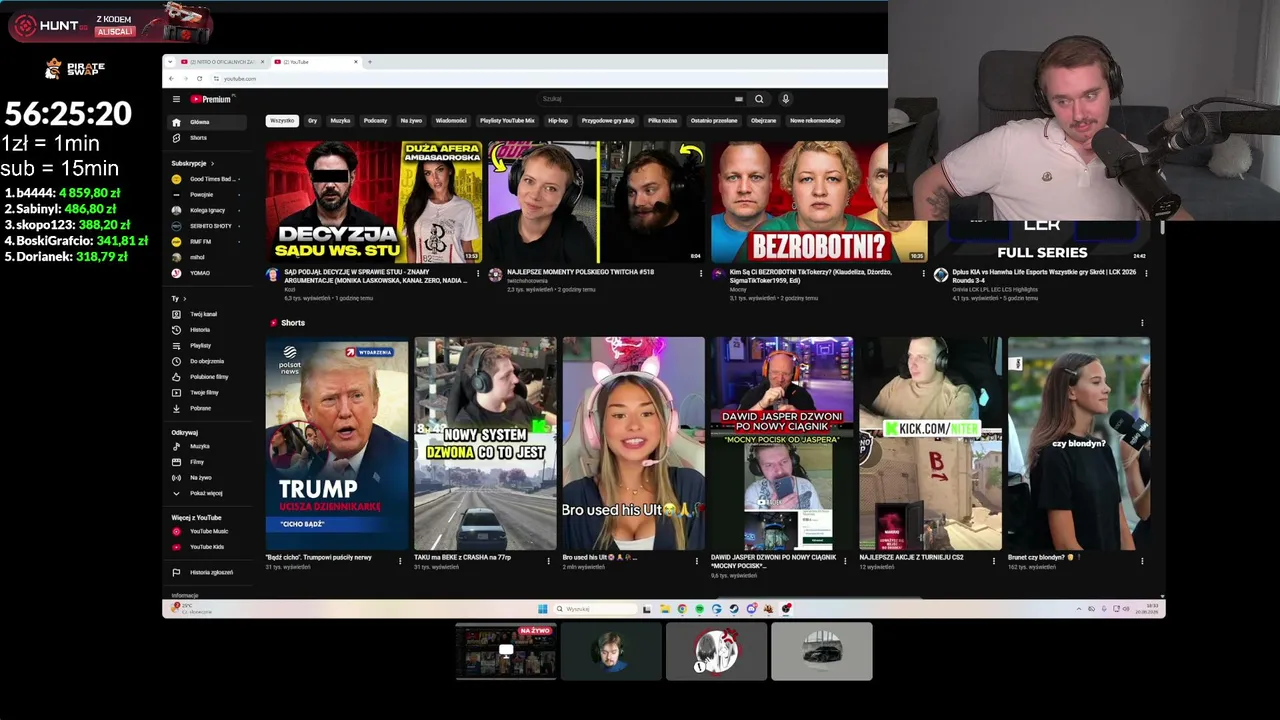Select the Wszystko filter chip

click(x=282, y=121)
